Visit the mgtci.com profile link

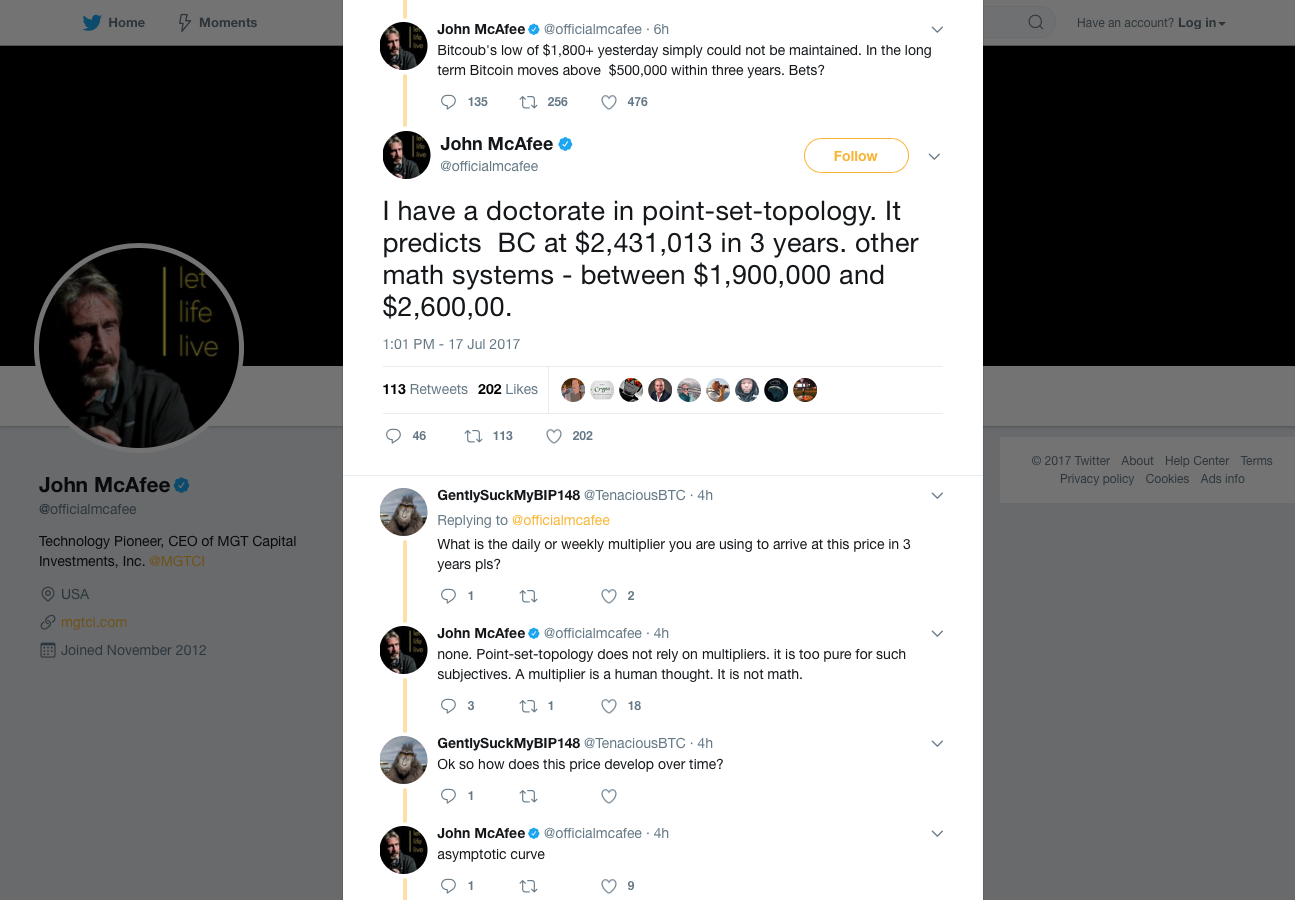click(x=94, y=621)
